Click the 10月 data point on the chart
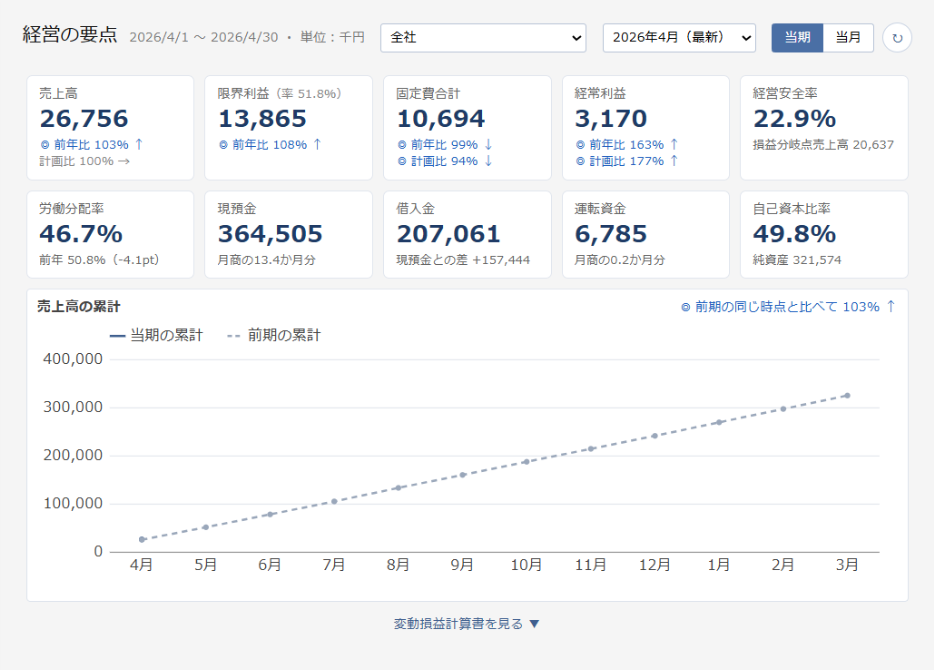 coord(527,462)
